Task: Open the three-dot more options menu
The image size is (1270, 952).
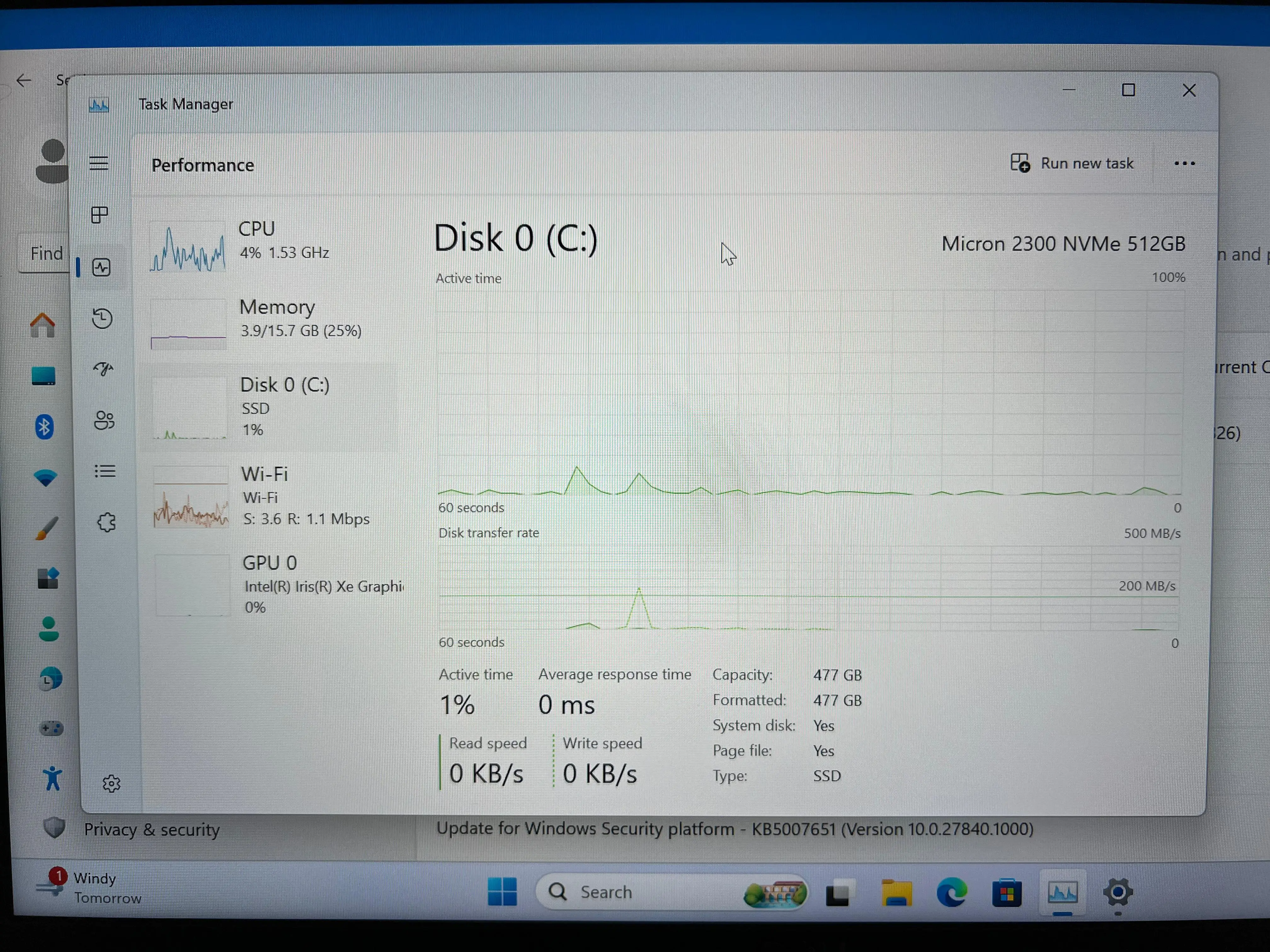Action: tap(1184, 164)
